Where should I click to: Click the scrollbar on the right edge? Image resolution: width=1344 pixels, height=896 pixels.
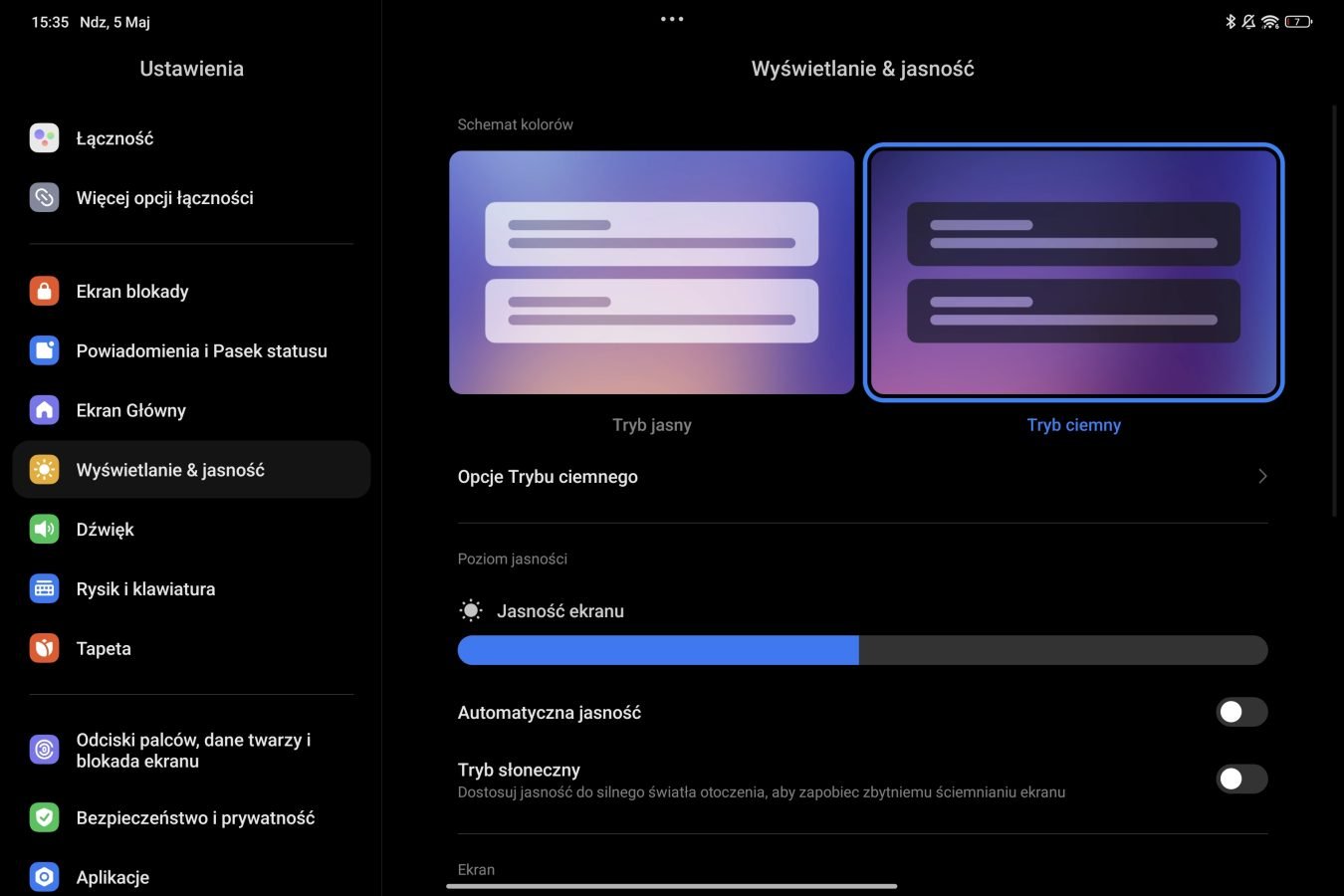pos(1335,311)
